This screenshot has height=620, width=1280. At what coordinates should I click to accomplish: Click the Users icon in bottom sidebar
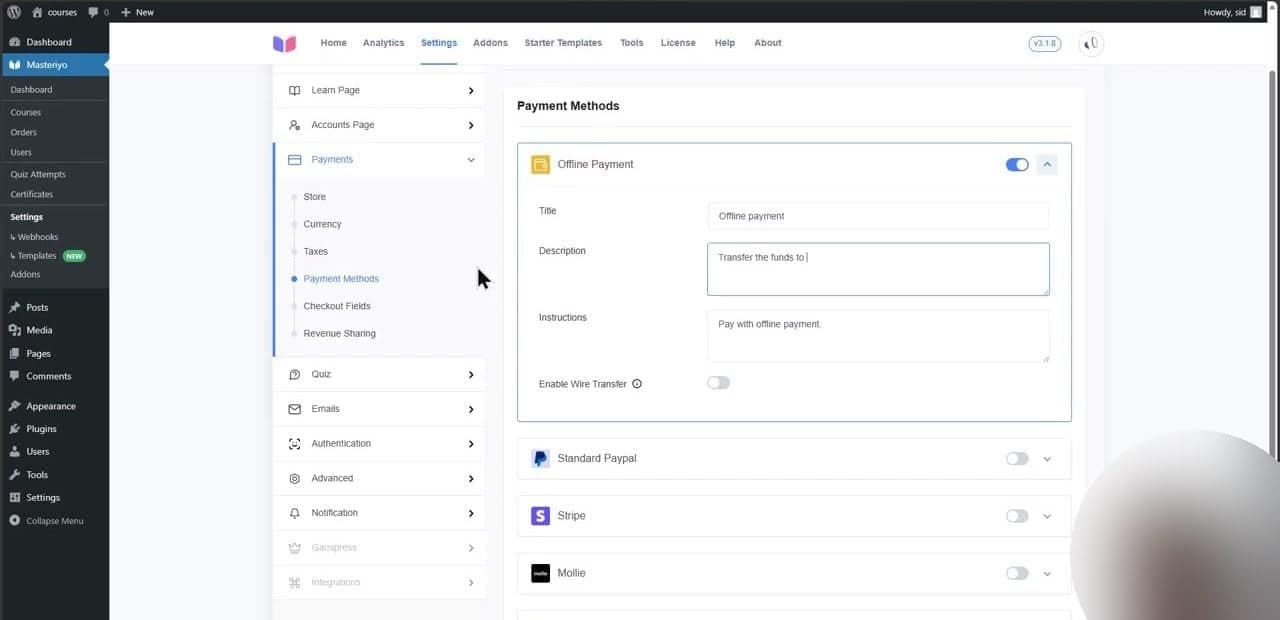[15, 452]
